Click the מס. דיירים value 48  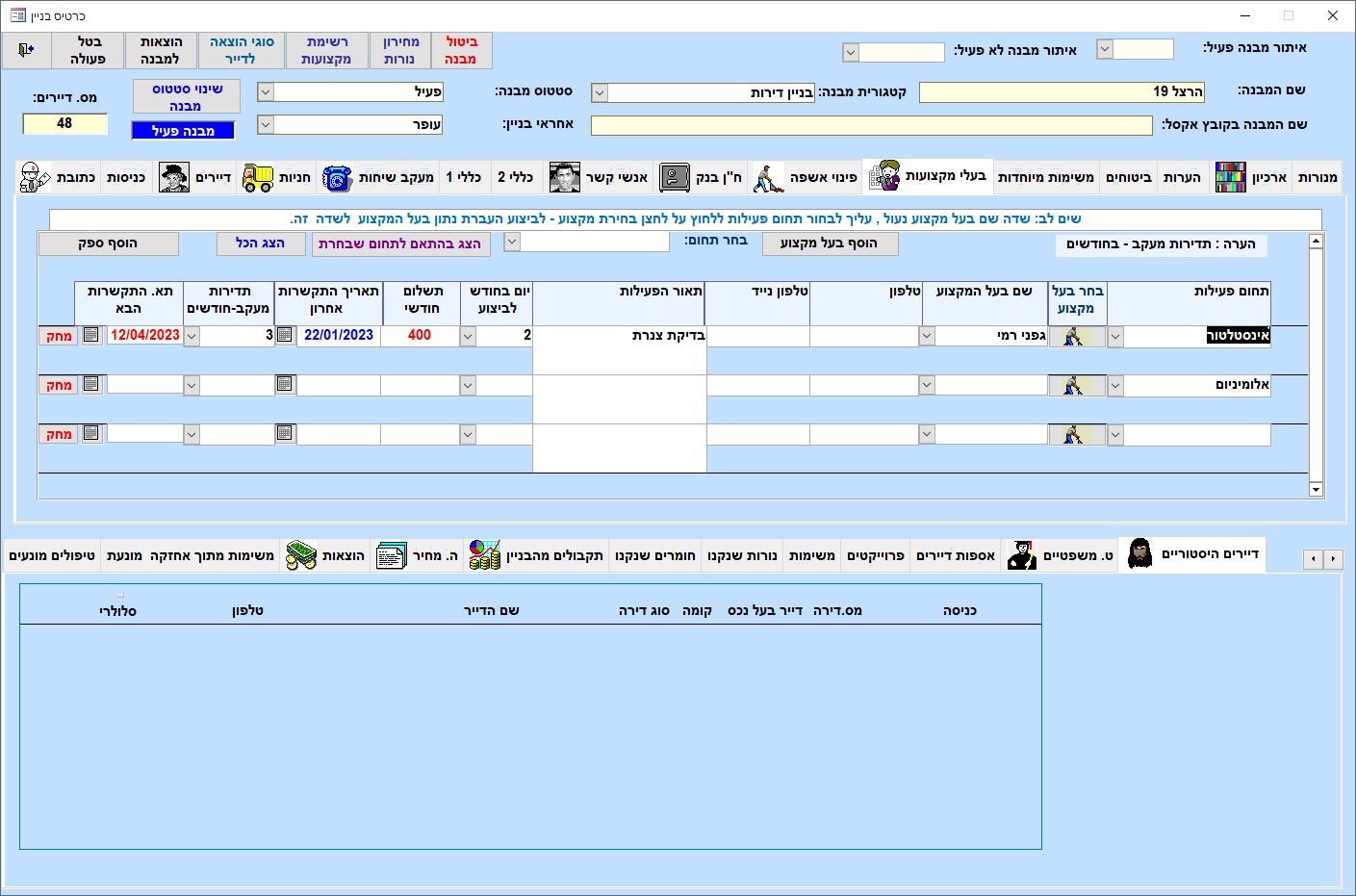(x=64, y=123)
